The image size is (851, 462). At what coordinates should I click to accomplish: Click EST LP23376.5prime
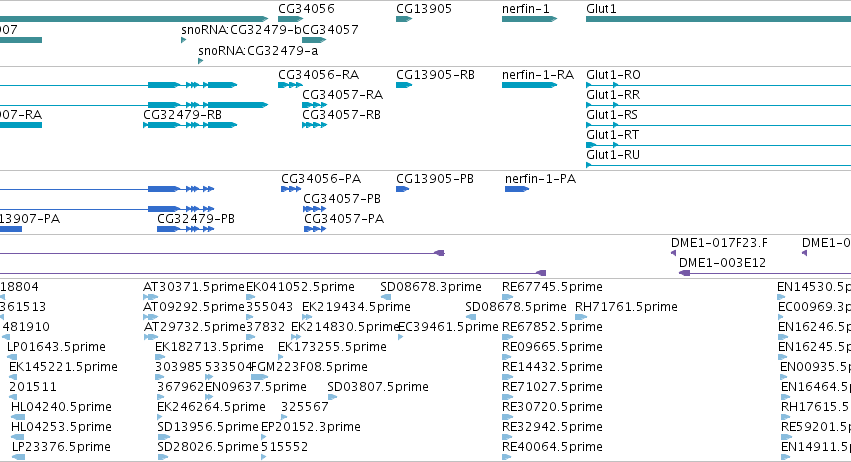pos(61,448)
